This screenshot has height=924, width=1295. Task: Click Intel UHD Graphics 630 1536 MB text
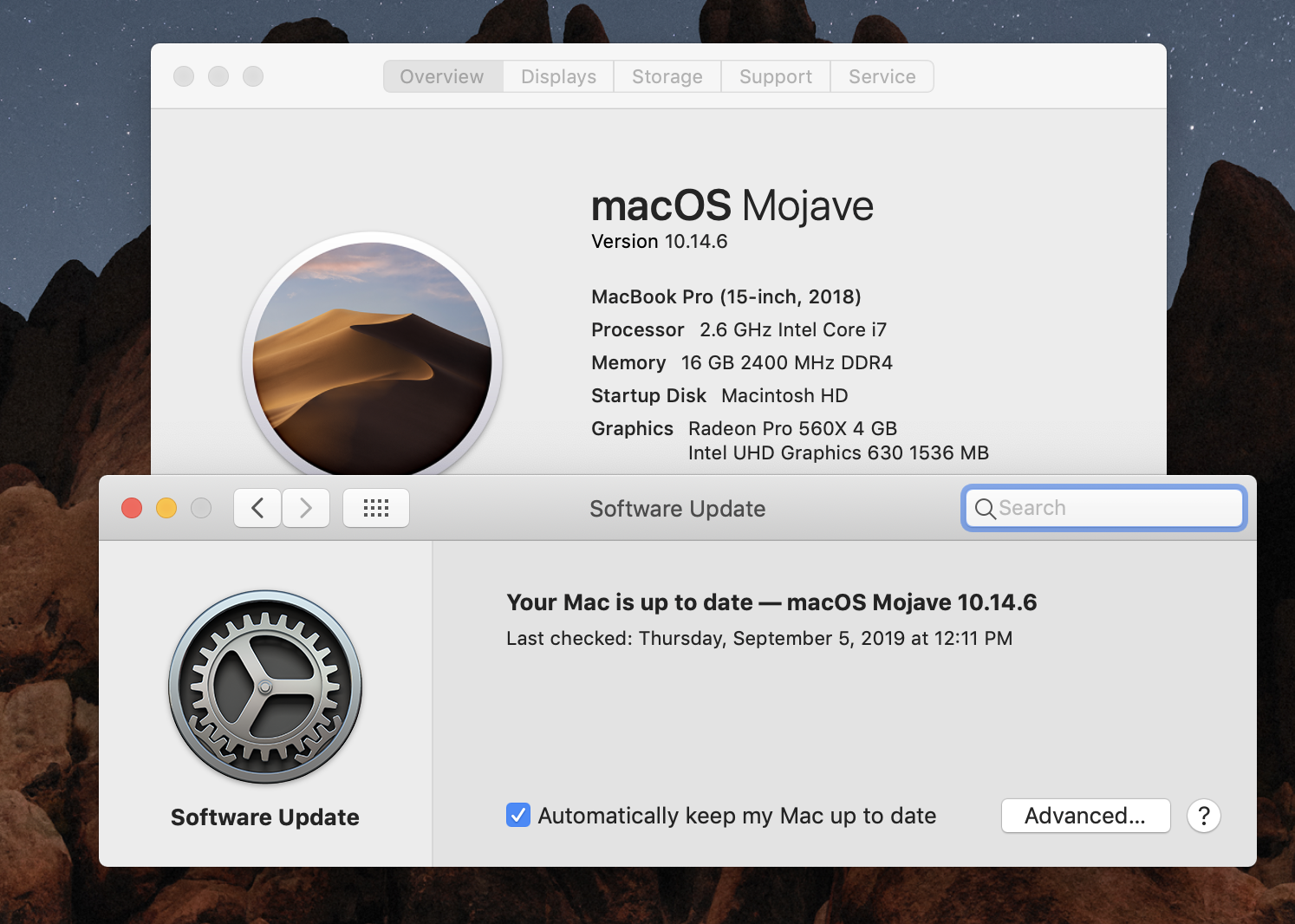click(838, 453)
